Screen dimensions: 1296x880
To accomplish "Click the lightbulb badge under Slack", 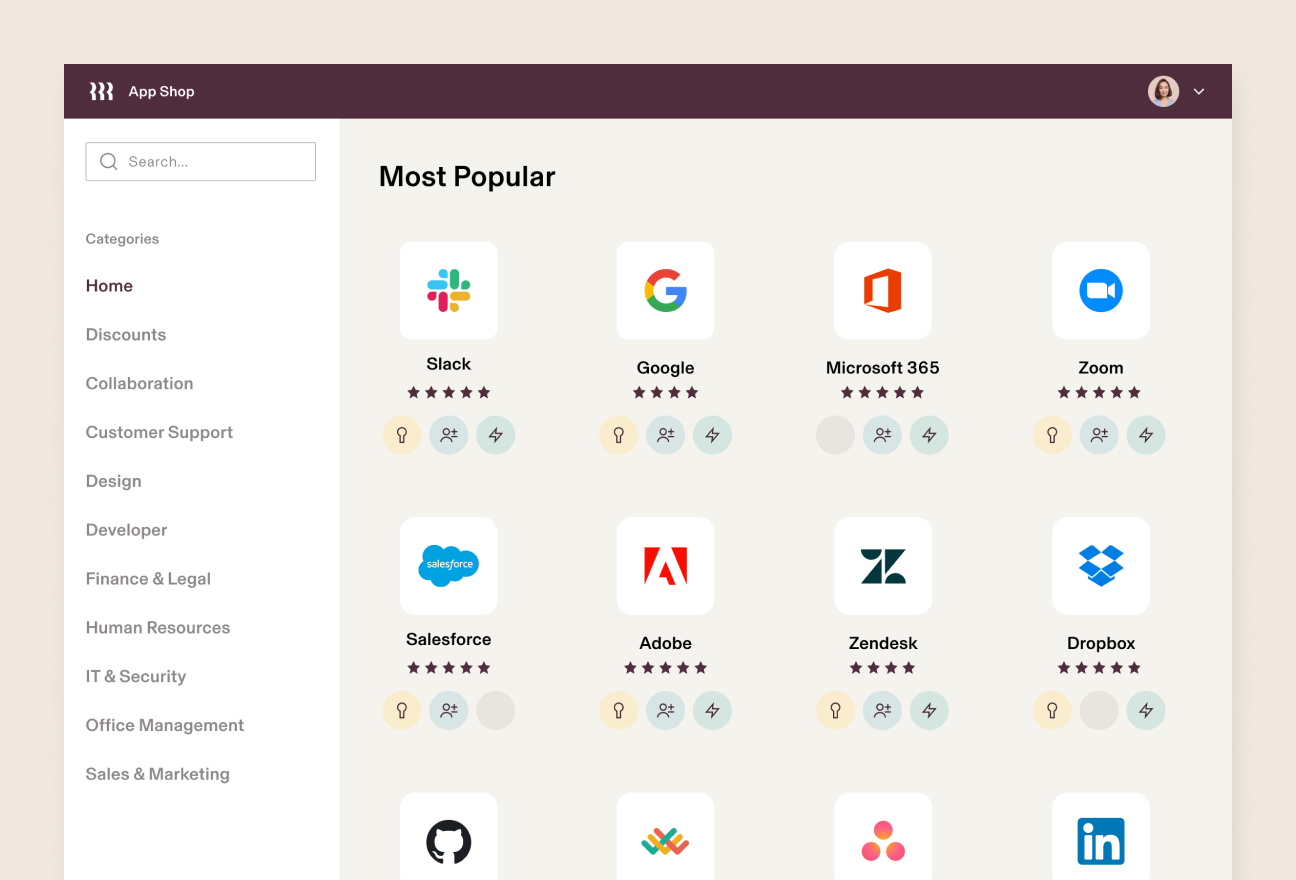I will point(402,435).
